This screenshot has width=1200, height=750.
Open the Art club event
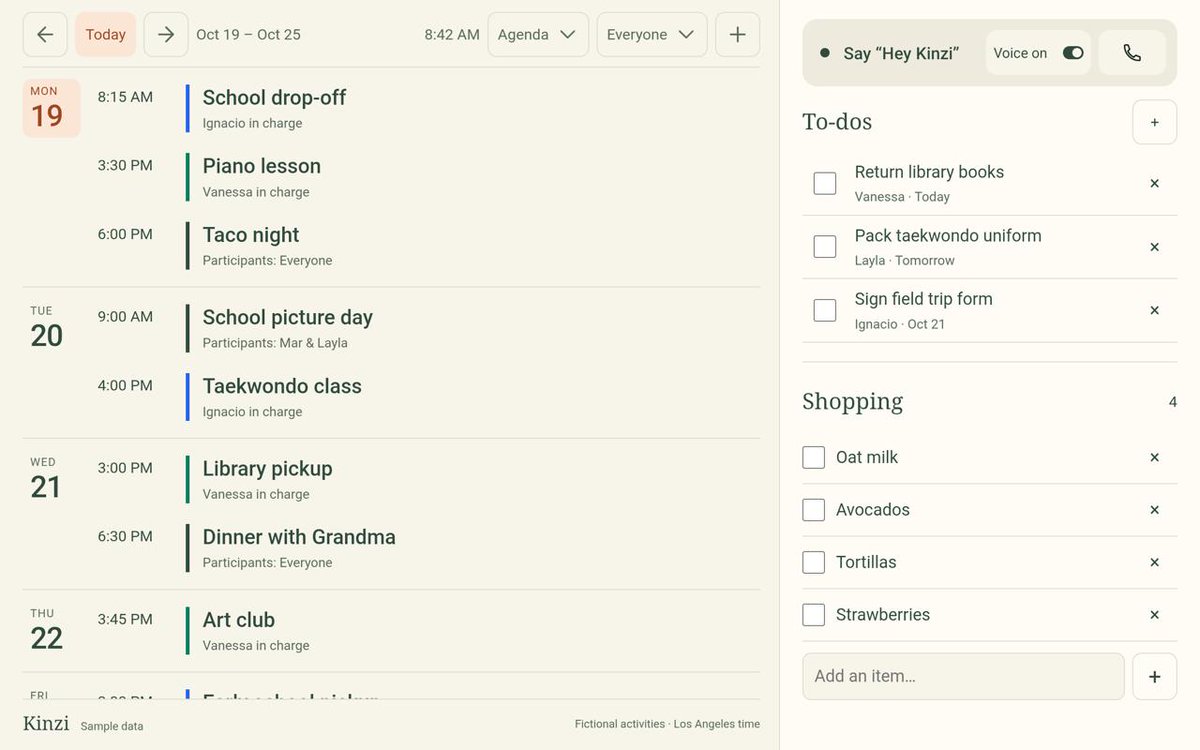tap(472, 631)
